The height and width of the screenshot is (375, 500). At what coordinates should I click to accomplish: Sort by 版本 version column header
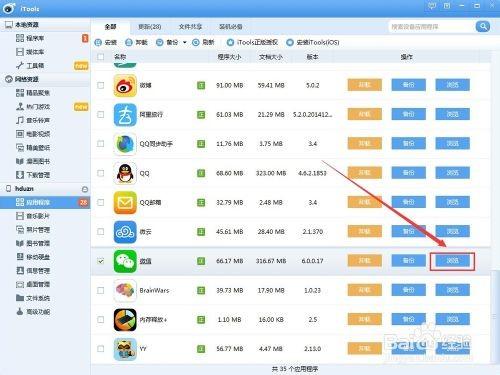312,57
